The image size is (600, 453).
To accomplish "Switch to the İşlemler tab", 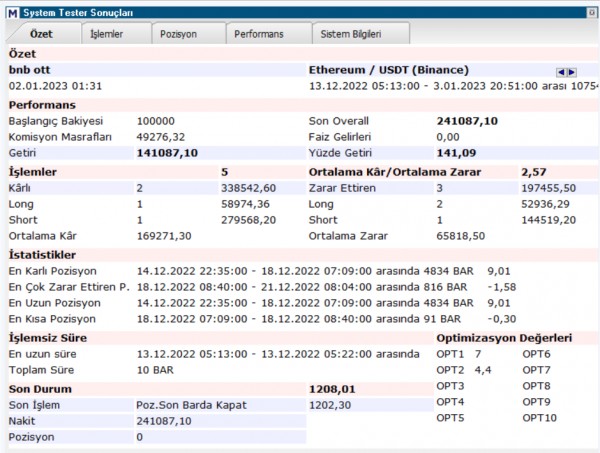I will (x=116, y=34).
